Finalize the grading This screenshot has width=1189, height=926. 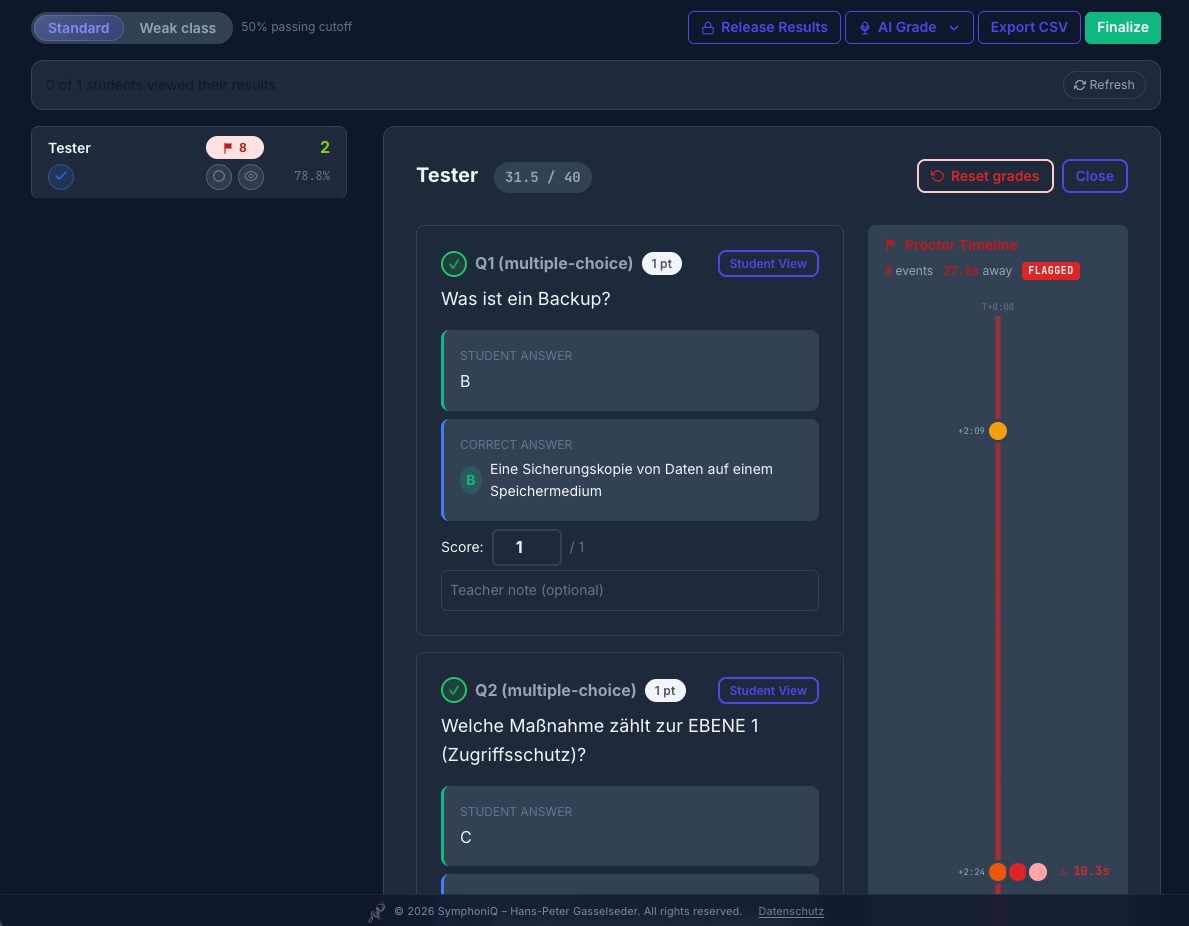(x=1122, y=27)
